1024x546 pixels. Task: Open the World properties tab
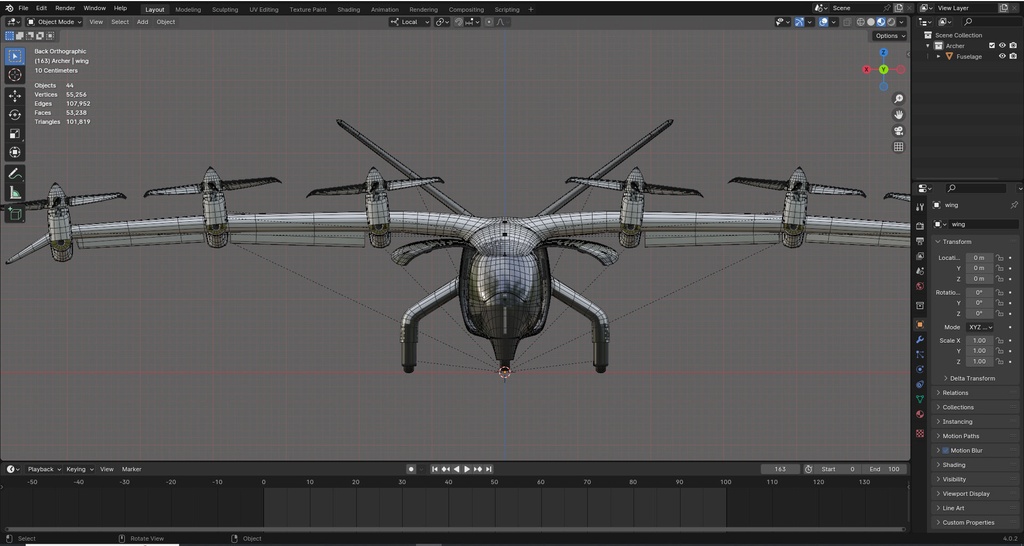920,286
